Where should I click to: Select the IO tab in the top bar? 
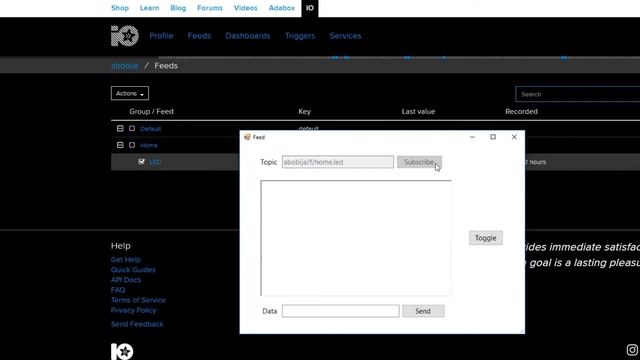pyautogui.click(x=310, y=8)
